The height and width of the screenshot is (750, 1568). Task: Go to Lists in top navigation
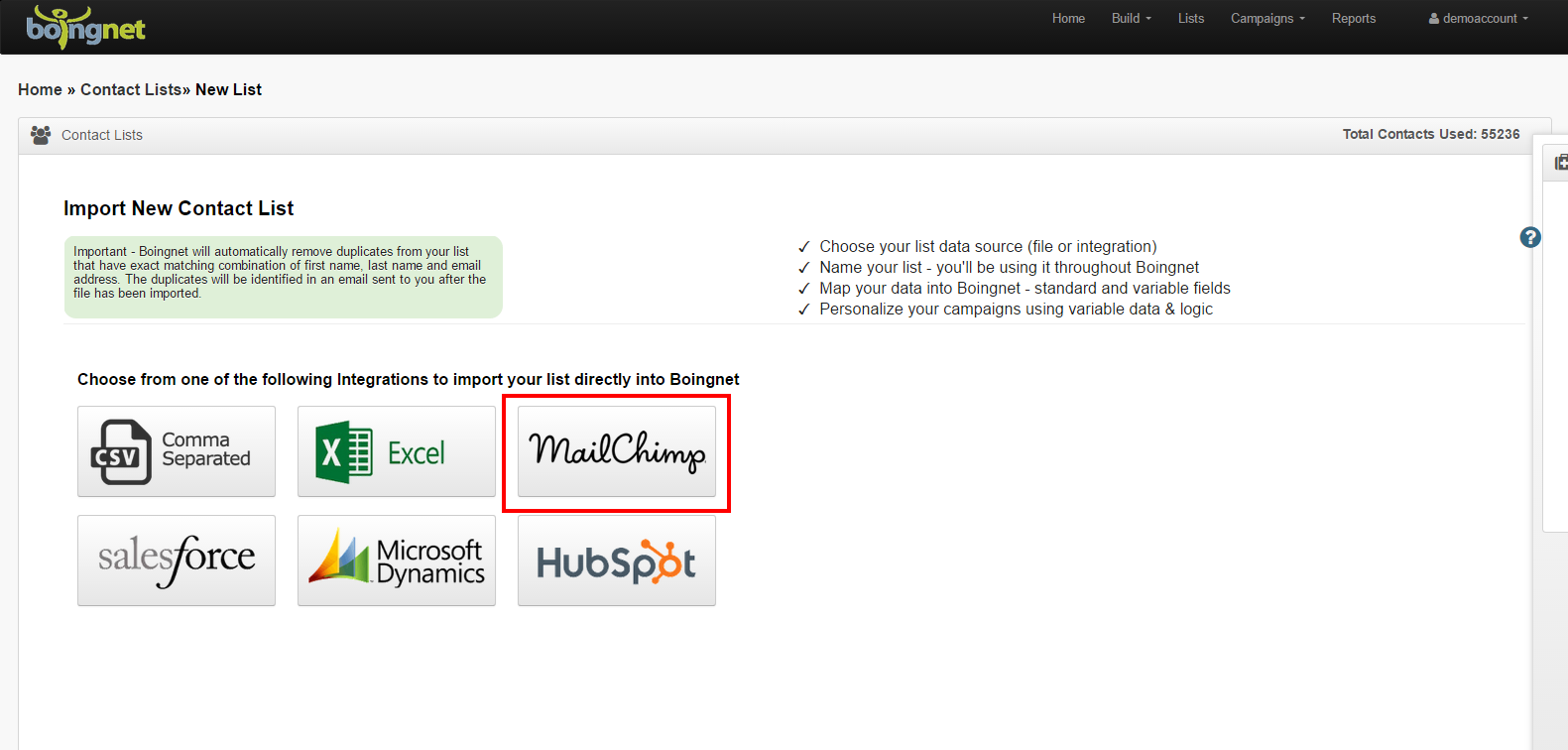1191,19
